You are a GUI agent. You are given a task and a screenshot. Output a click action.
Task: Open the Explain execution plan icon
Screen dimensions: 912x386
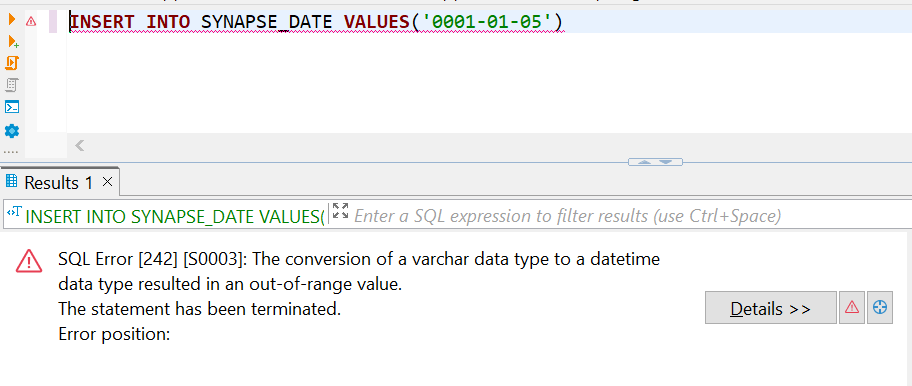coord(12,85)
